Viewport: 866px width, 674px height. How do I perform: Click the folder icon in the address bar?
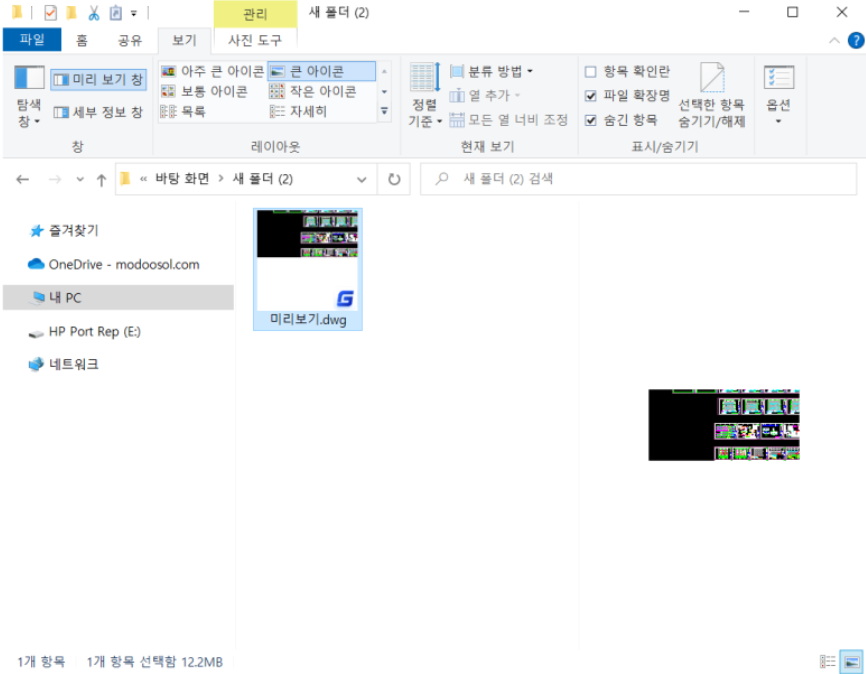(126, 178)
